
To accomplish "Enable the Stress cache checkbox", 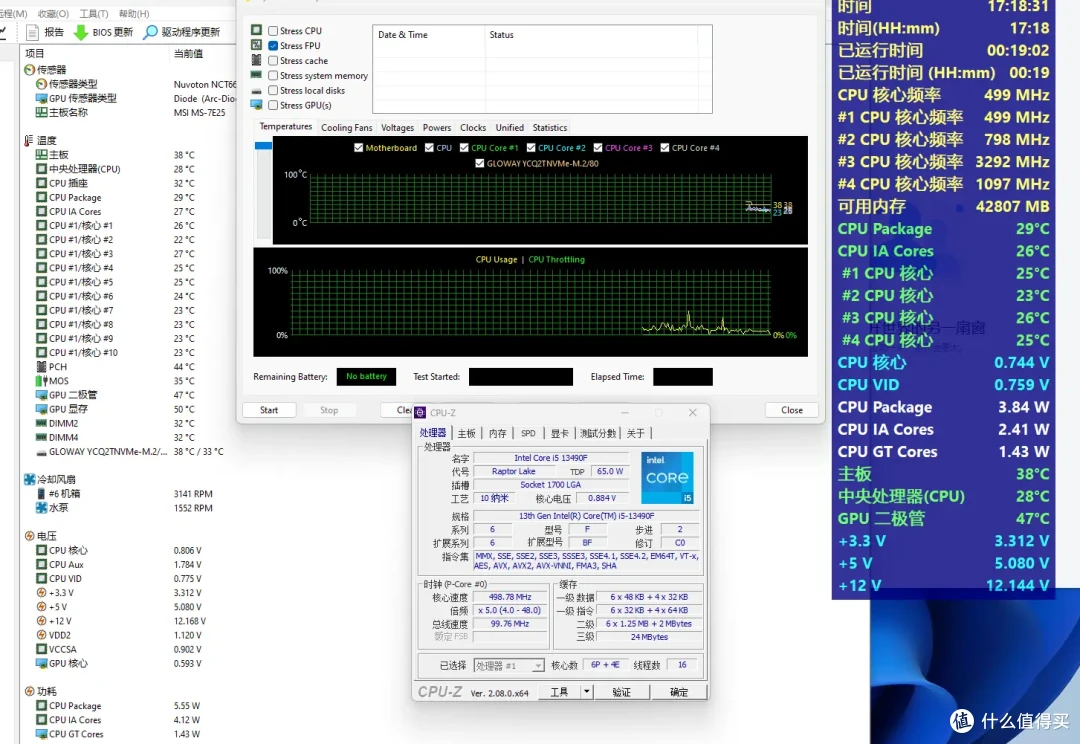I will coord(273,61).
